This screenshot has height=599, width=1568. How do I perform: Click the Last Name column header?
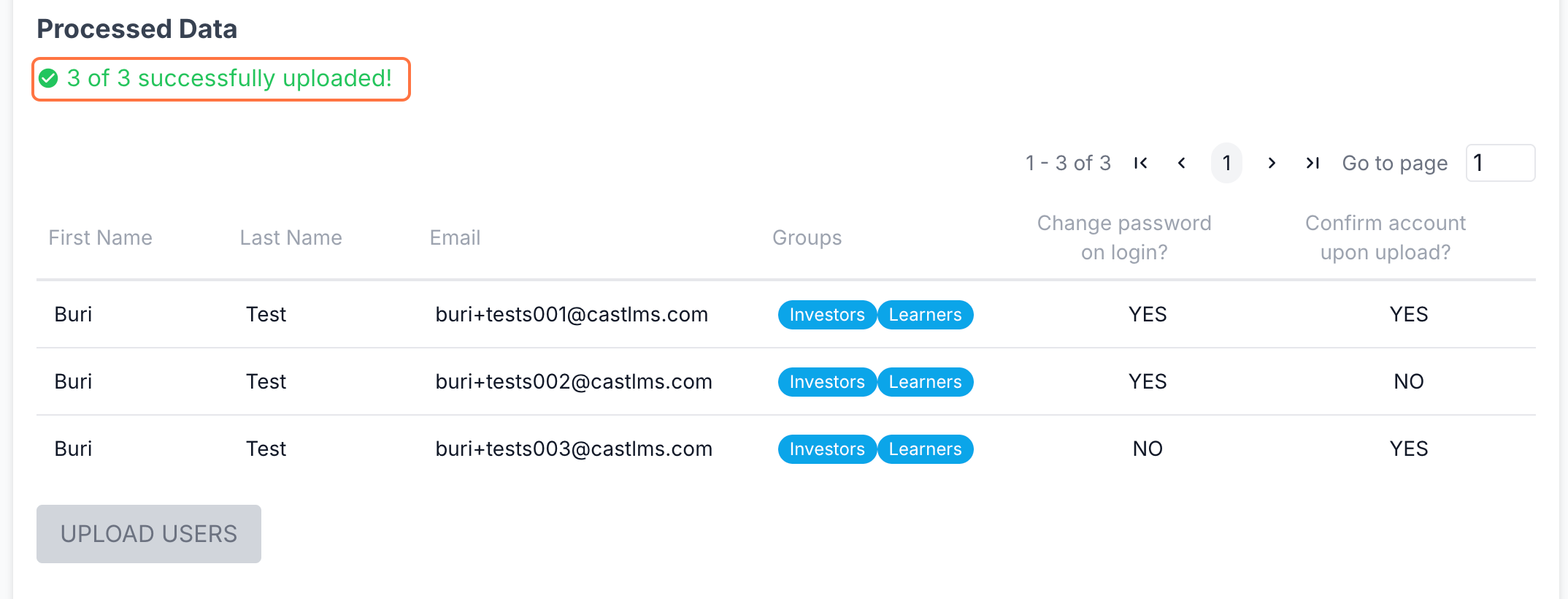tap(291, 237)
